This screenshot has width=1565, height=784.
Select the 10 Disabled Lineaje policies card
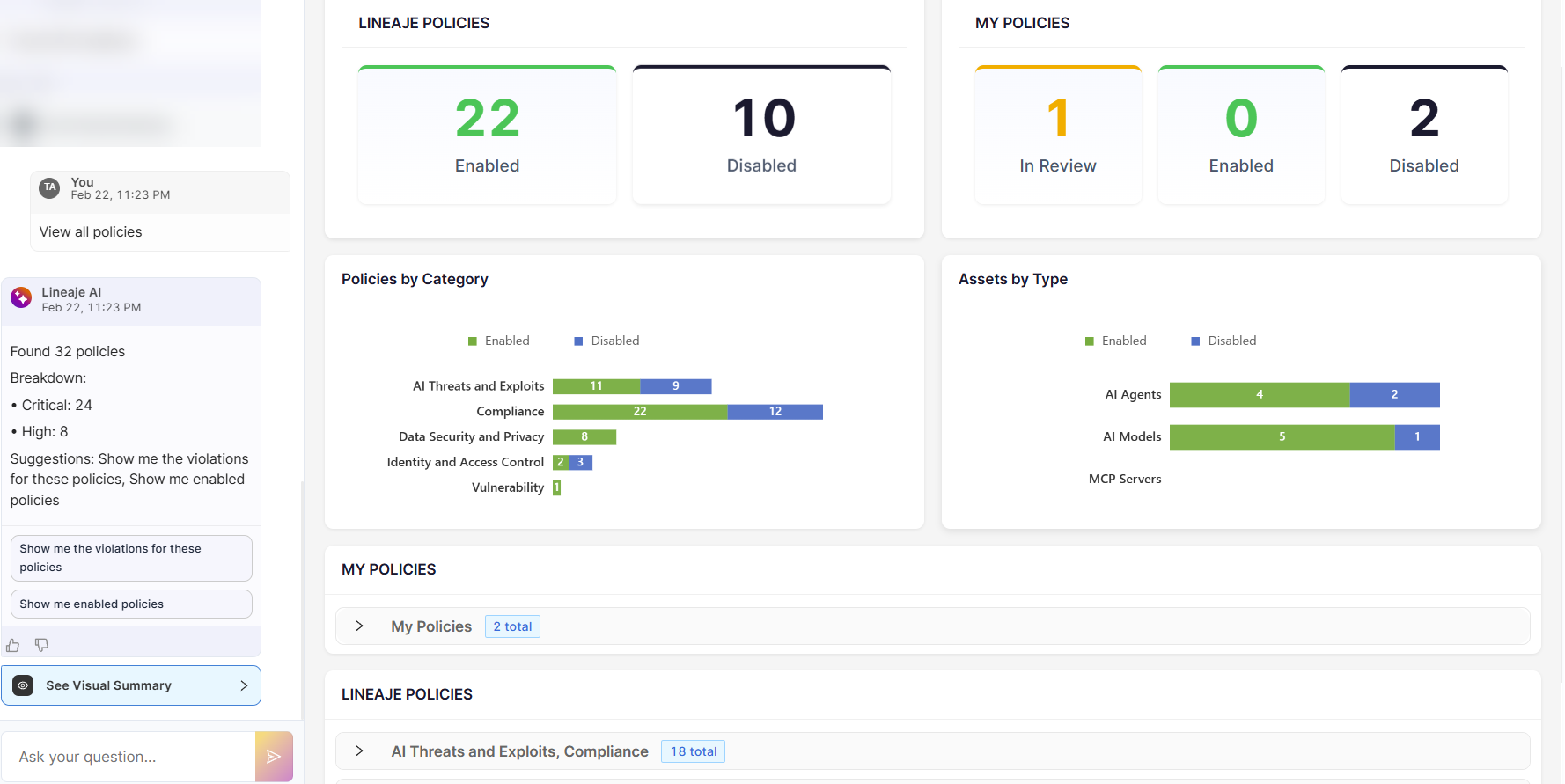(761, 136)
